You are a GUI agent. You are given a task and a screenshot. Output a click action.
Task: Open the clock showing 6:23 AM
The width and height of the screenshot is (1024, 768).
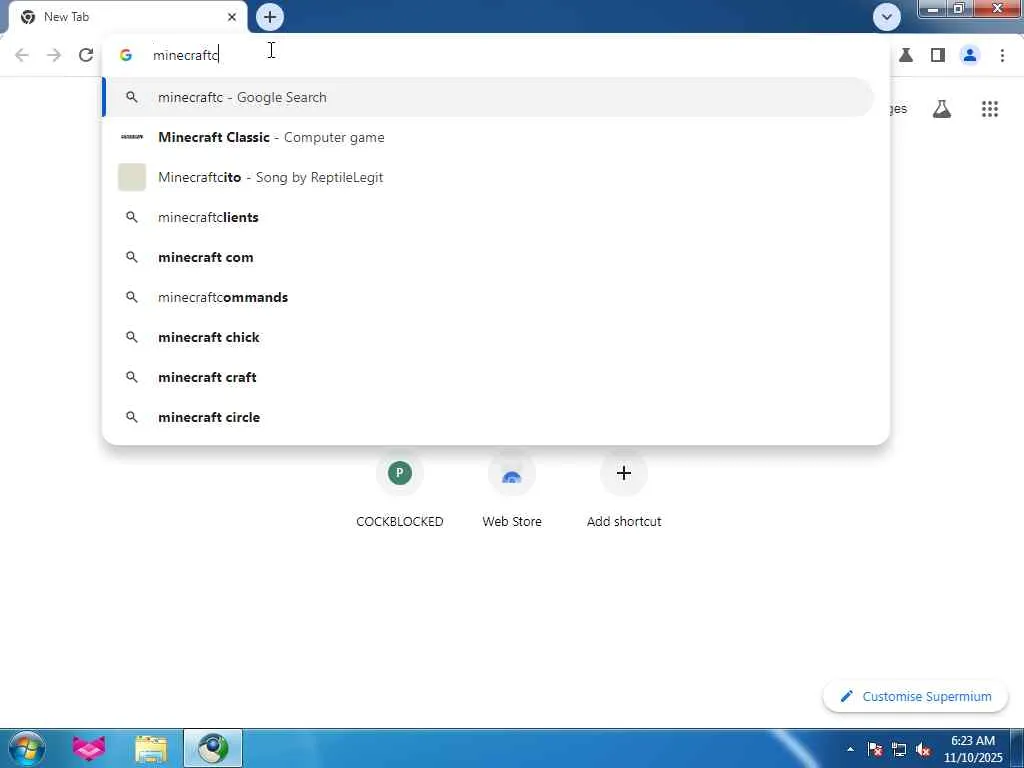[972, 749]
